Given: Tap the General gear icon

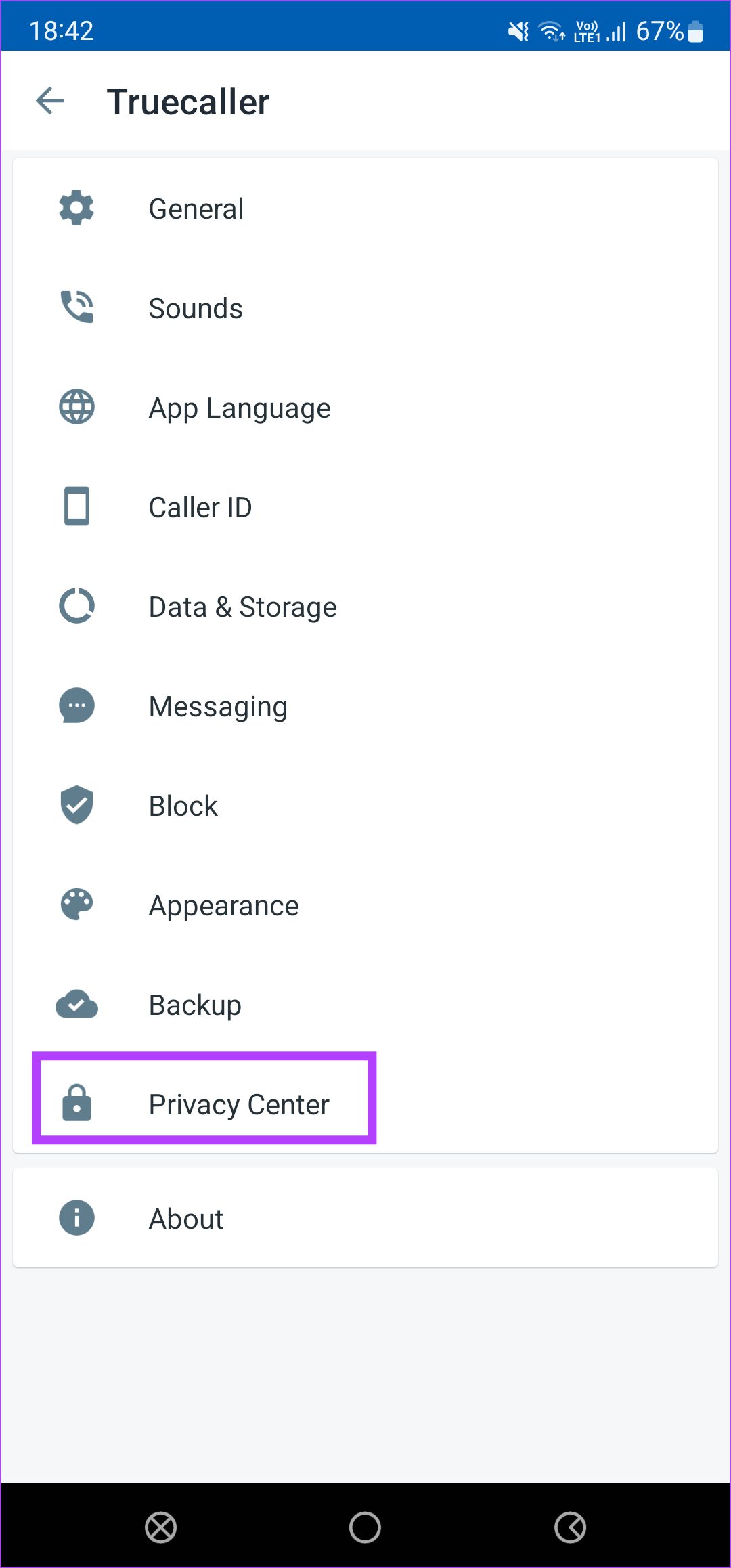Looking at the screenshot, I should (76, 208).
